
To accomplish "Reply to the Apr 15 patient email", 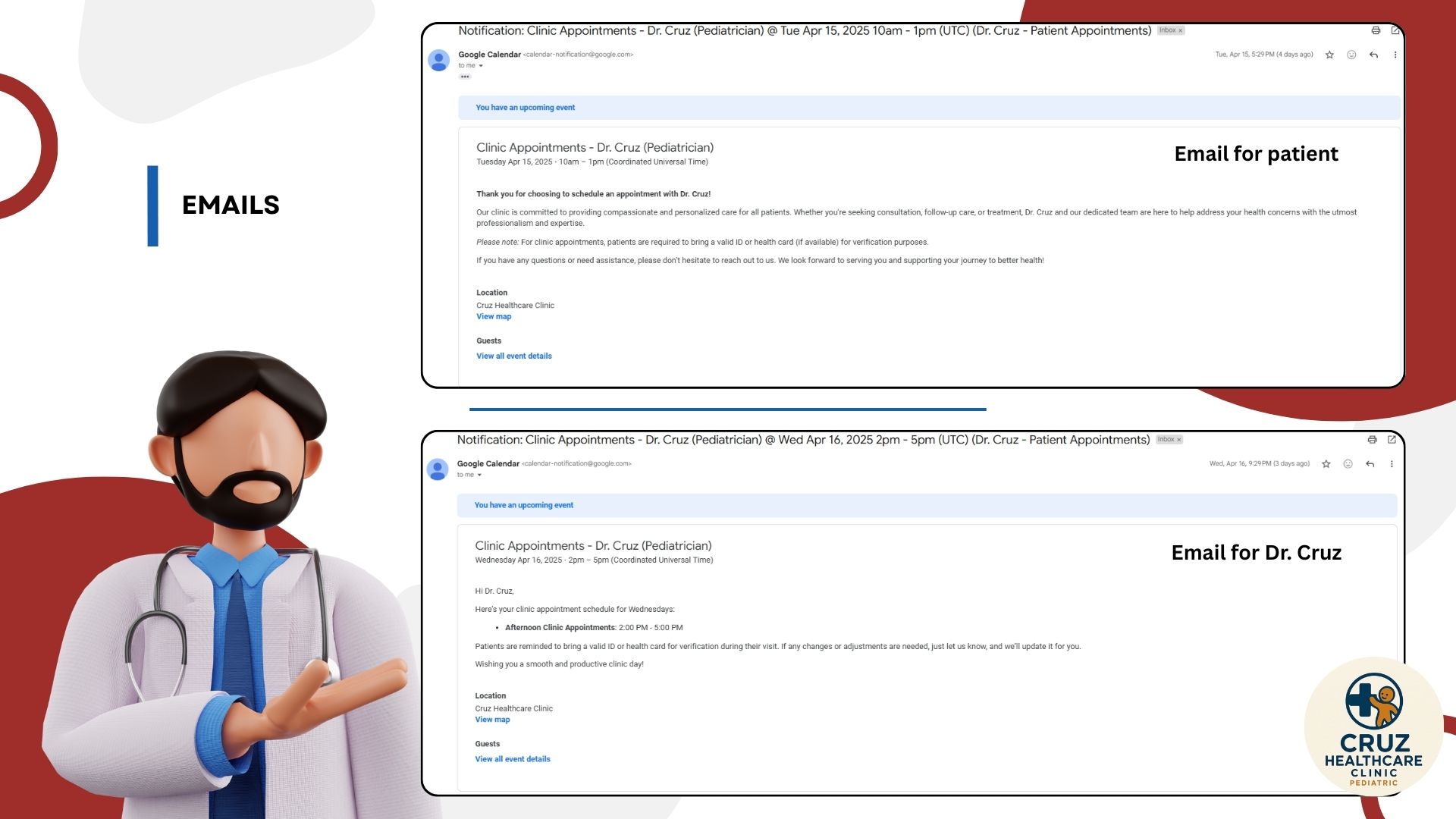I will pyautogui.click(x=1373, y=55).
